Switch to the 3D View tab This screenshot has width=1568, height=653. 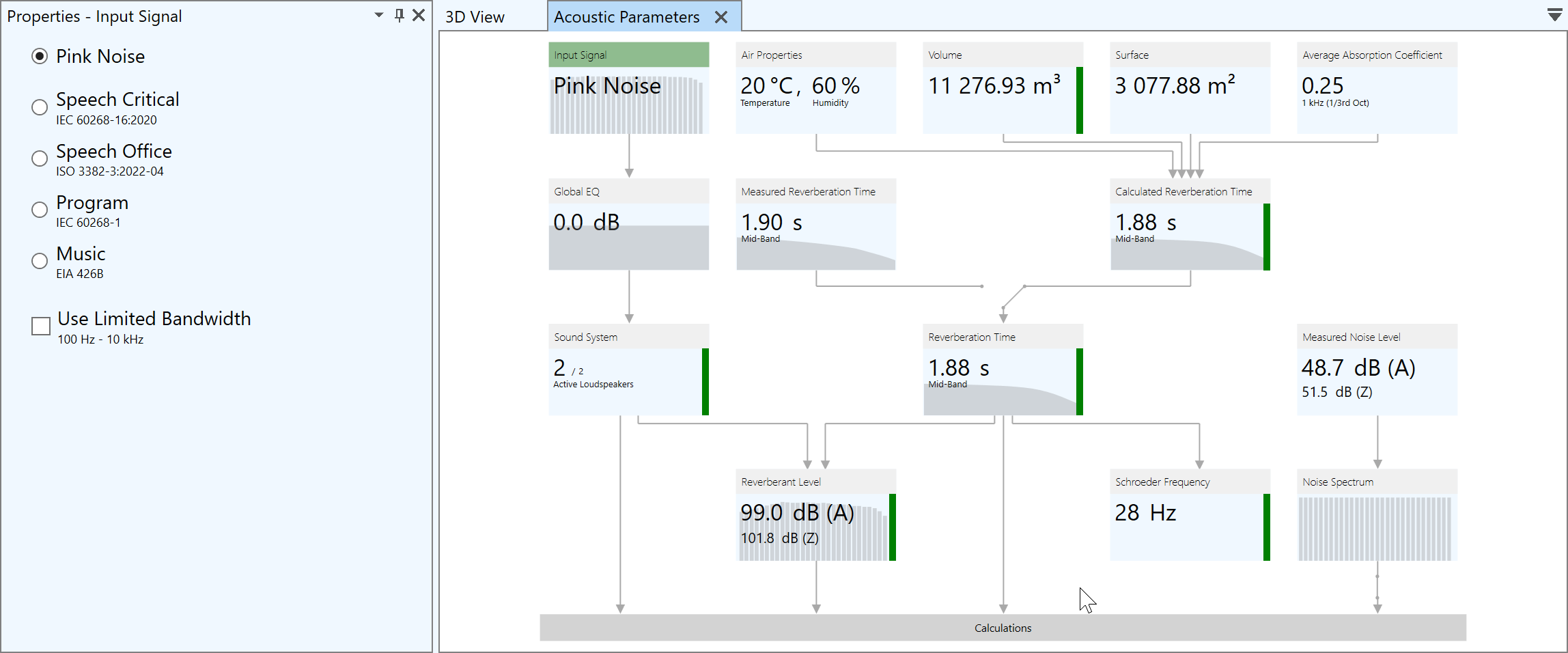coord(475,18)
